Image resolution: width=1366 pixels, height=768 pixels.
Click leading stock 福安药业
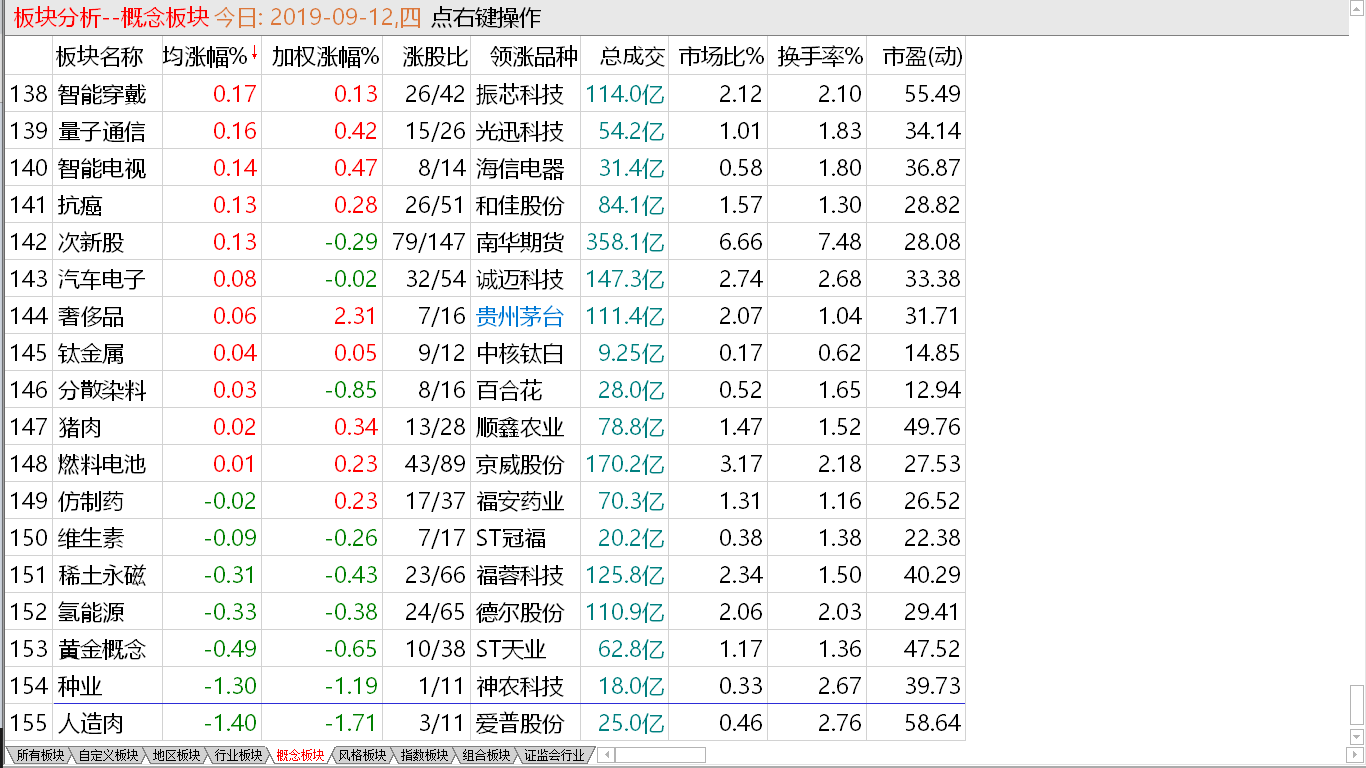pos(520,501)
